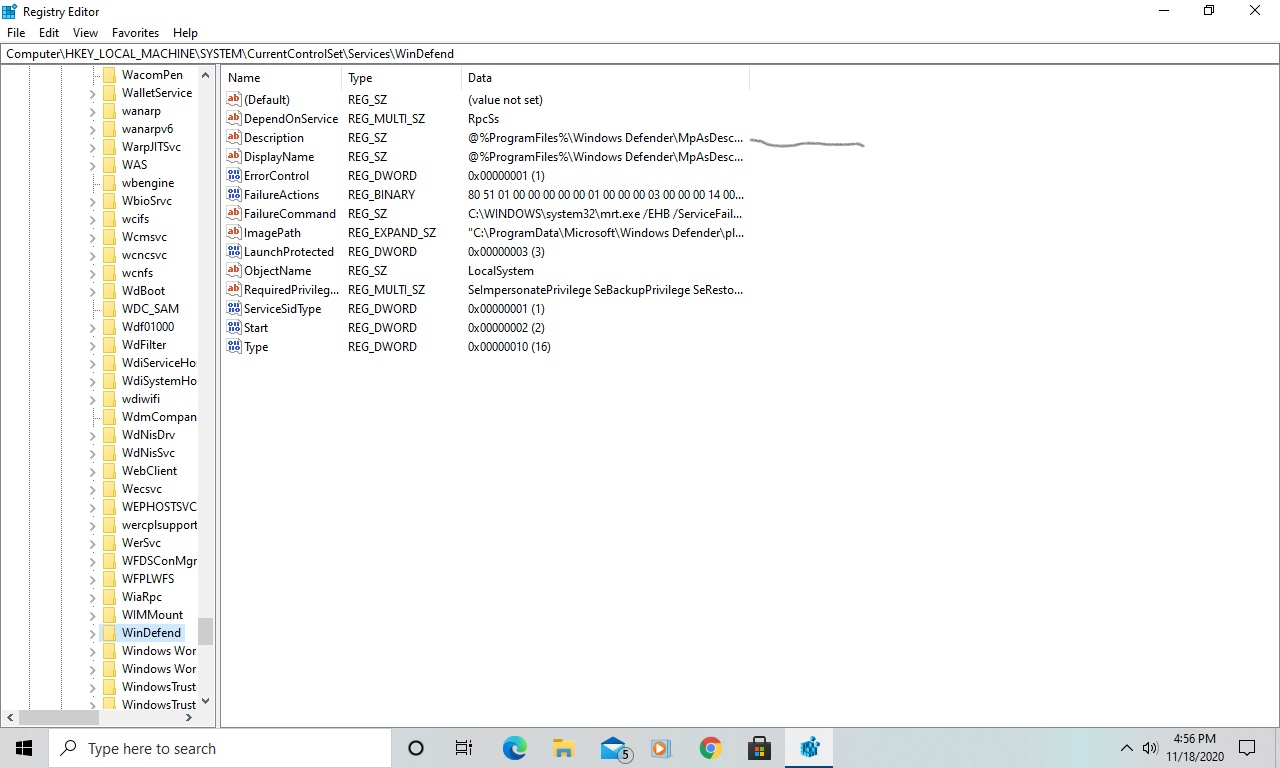
Task: Click the (Default) value icon
Action: 234,100
